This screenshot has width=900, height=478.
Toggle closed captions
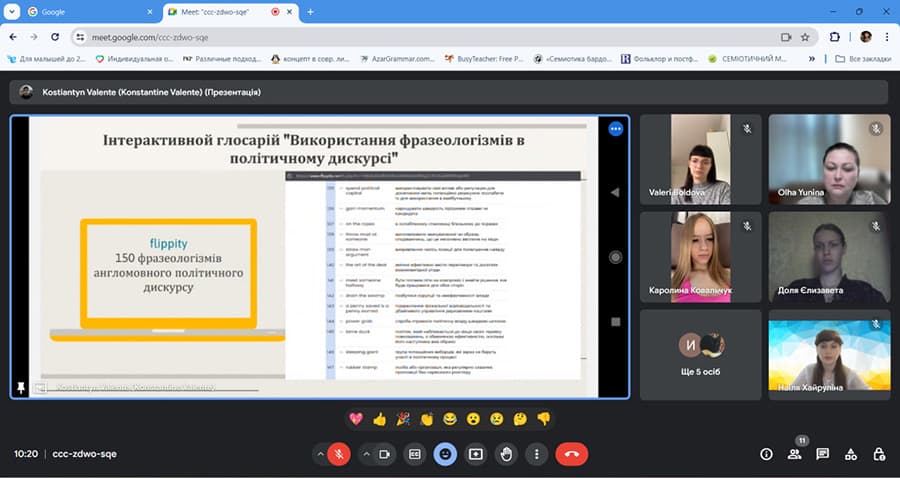[415, 453]
